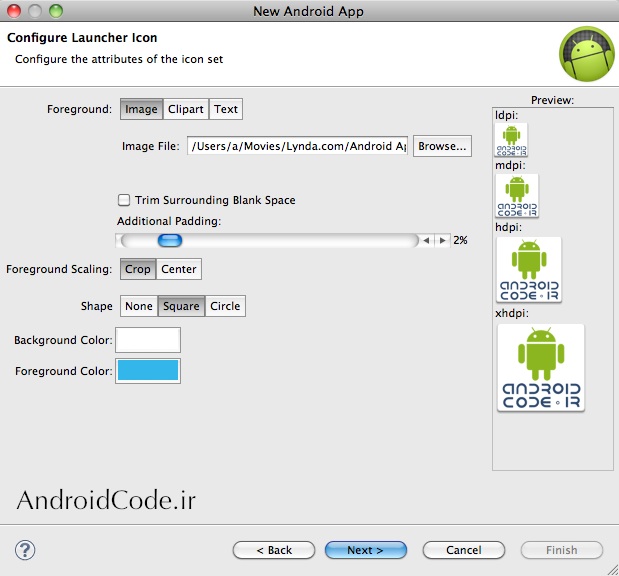The height and width of the screenshot is (576, 619).
Task: Choose Crop foreground scaling
Action: [x=138, y=269]
